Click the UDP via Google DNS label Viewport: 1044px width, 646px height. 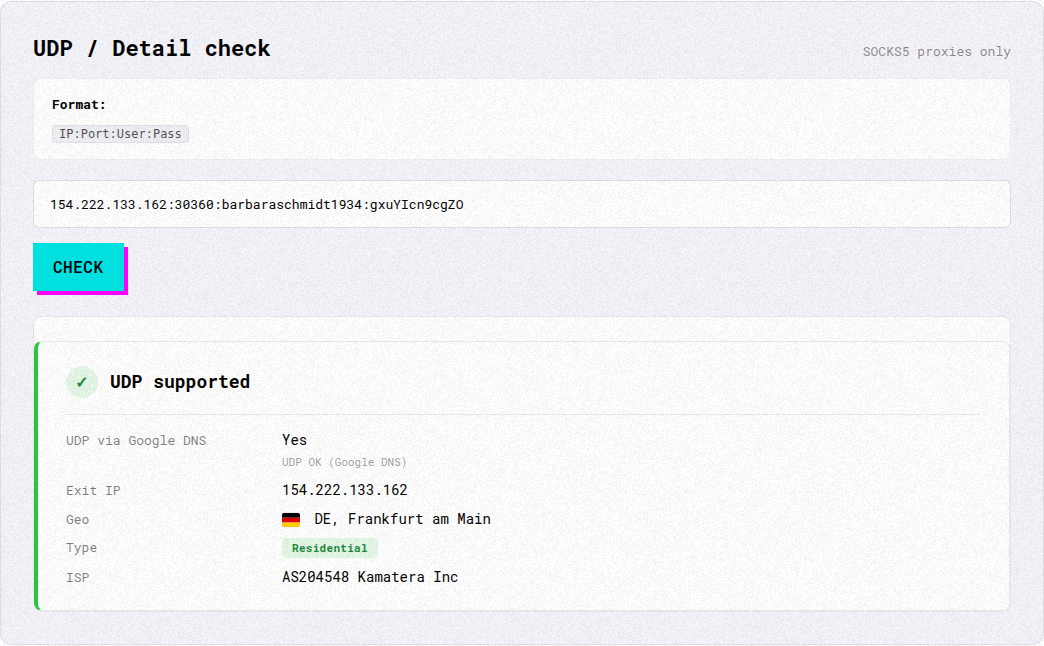coord(136,441)
